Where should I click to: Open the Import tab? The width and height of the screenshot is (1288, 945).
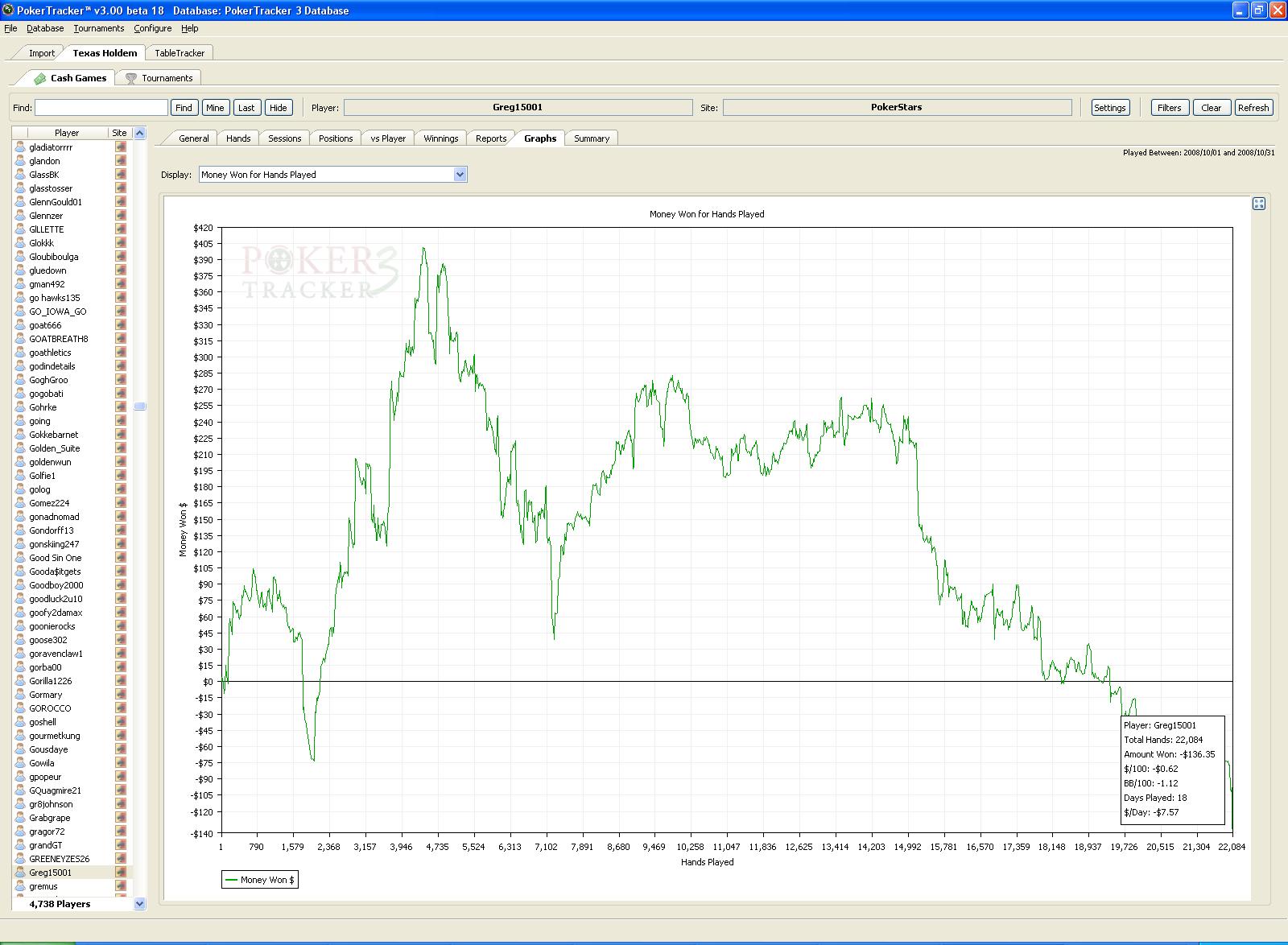[42, 53]
